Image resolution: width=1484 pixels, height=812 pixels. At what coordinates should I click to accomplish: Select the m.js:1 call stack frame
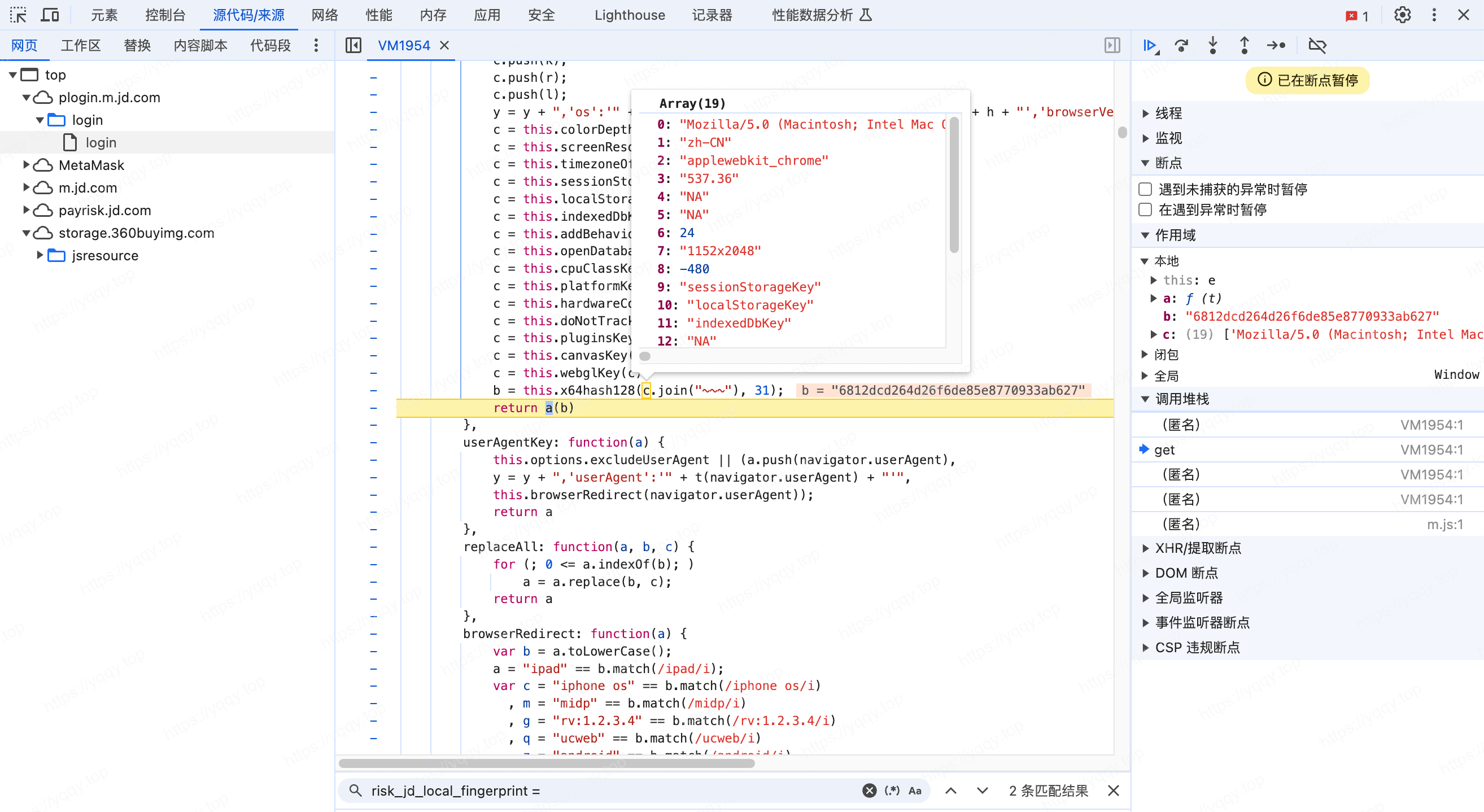click(x=1307, y=524)
